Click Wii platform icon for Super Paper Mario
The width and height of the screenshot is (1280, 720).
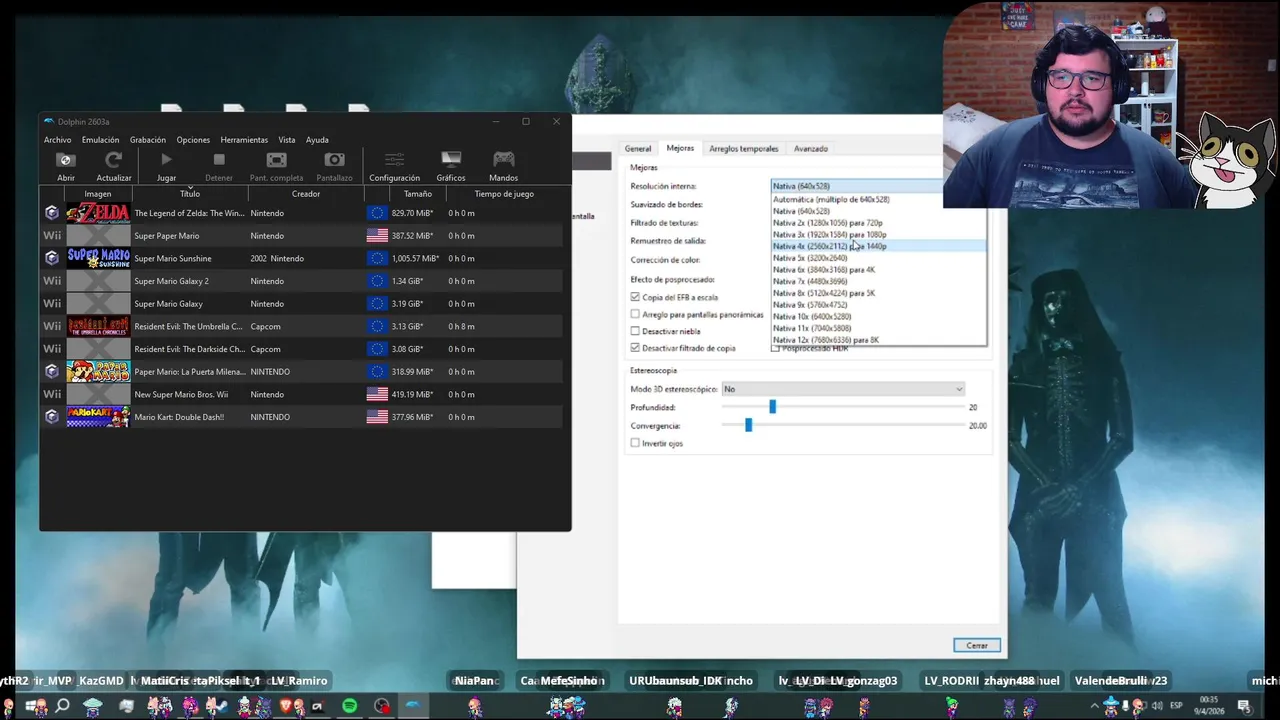(x=52, y=236)
